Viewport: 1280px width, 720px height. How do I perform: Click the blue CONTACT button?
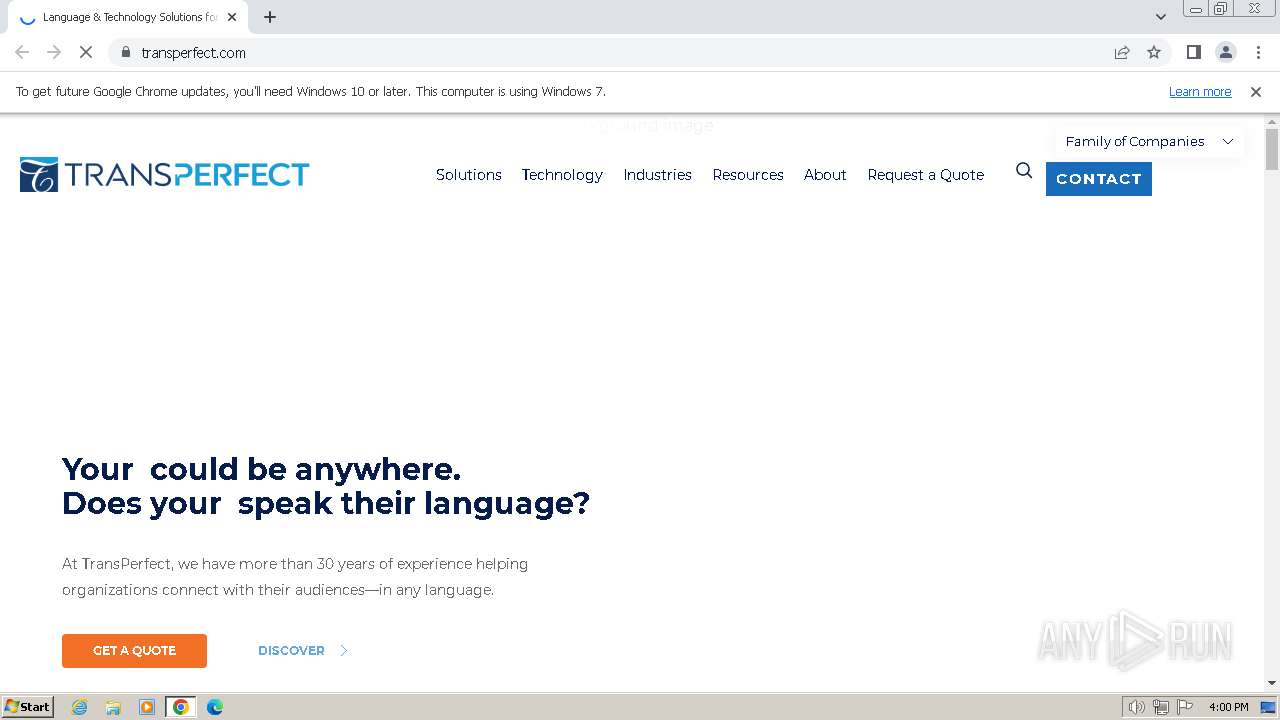[1099, 179]
